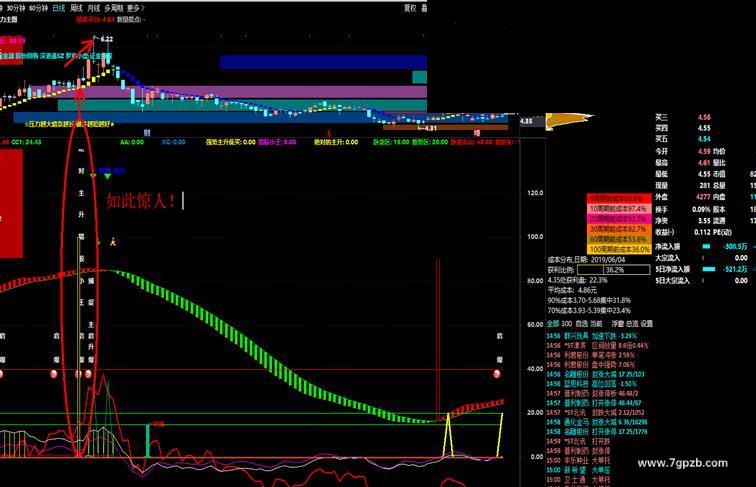Open the 14:57 *ST北讯 alert row
Screen dimensions: 756x487
click(x=595, y=412)
